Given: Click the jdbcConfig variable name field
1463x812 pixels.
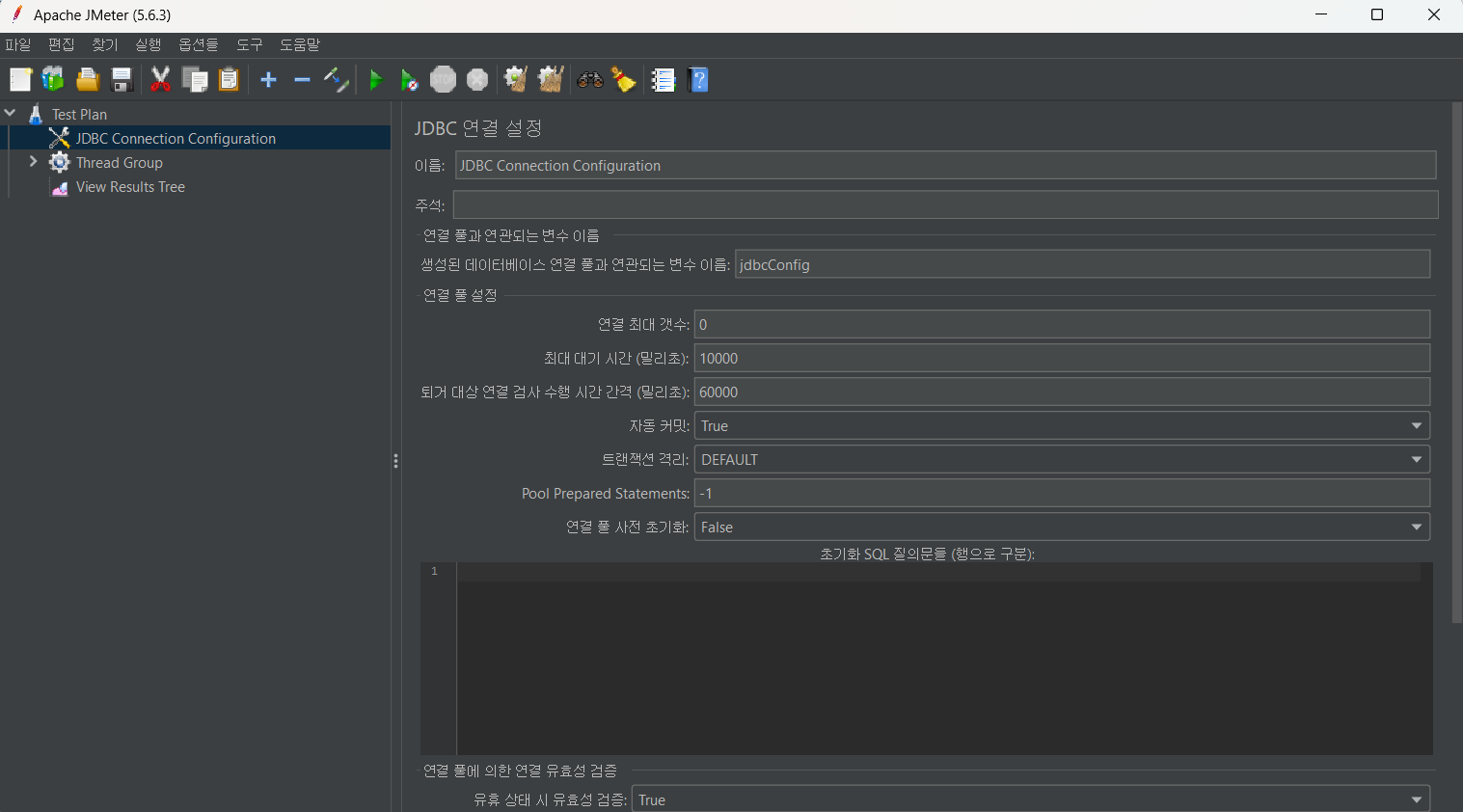Looking at the screenshot, I should tap(1082, 264).
